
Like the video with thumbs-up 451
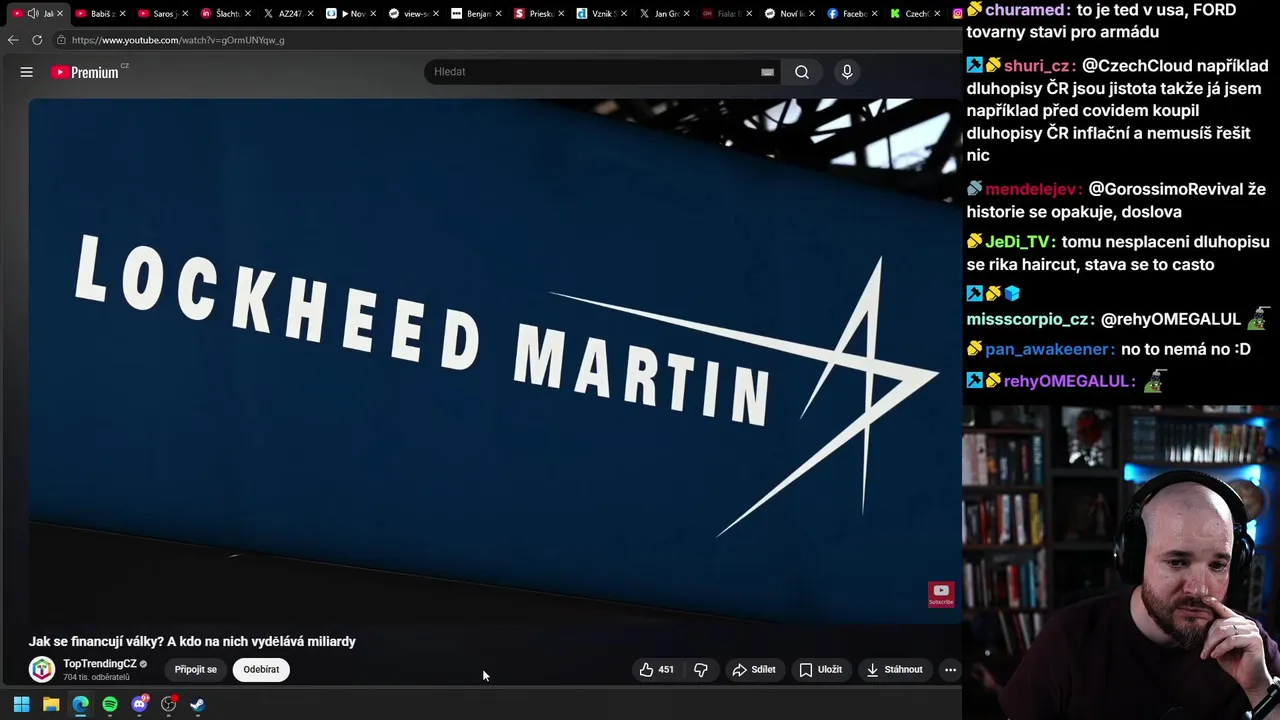click(656, 670)
